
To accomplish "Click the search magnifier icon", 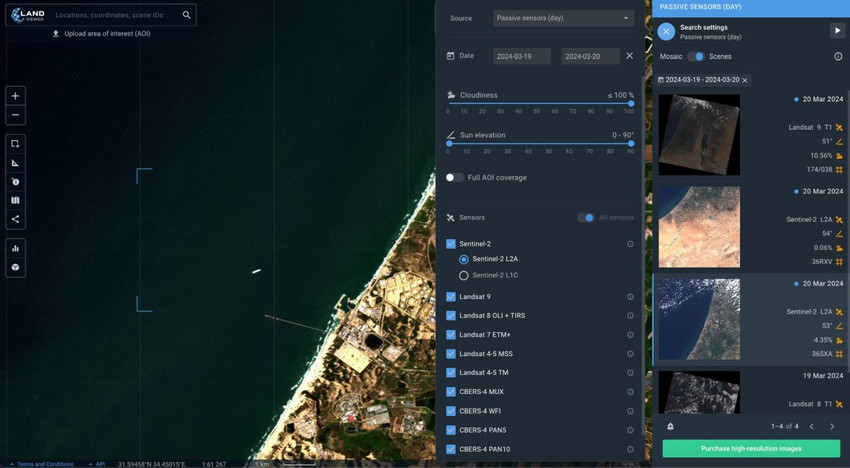I will [186, 15].
